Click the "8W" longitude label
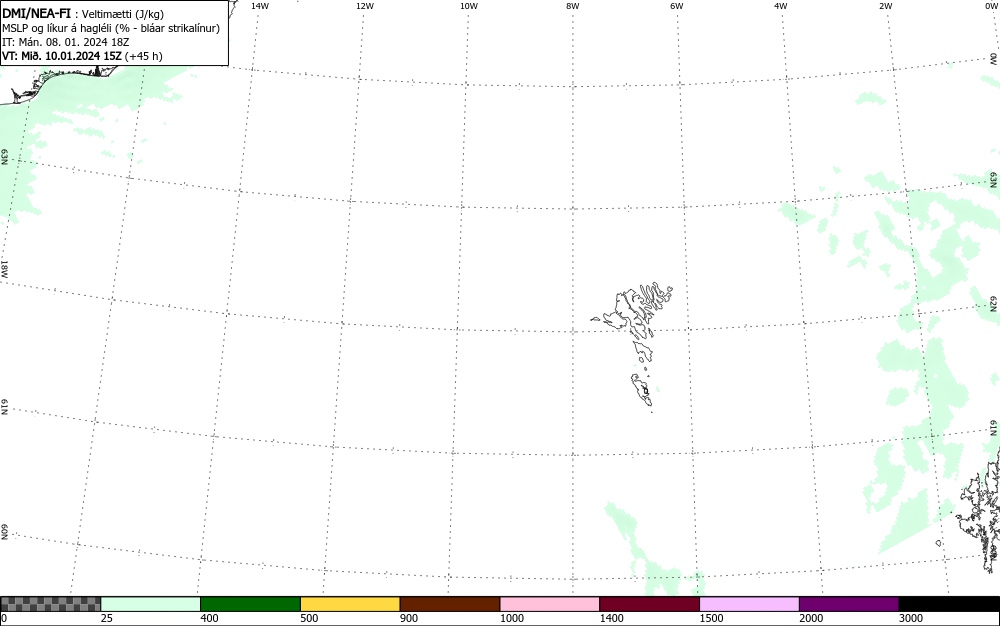The width and height of the screenshot is (1000, 626). 573,6
